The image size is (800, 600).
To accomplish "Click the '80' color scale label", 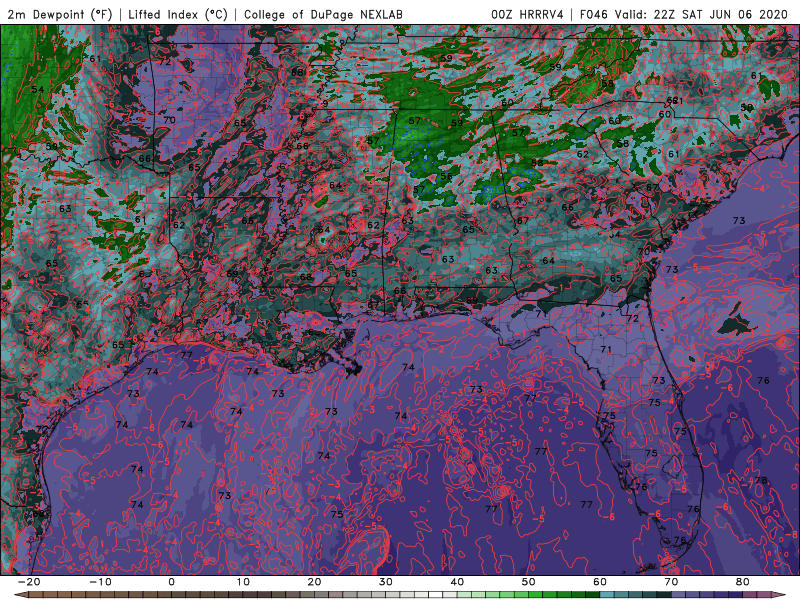I will 743,582.
